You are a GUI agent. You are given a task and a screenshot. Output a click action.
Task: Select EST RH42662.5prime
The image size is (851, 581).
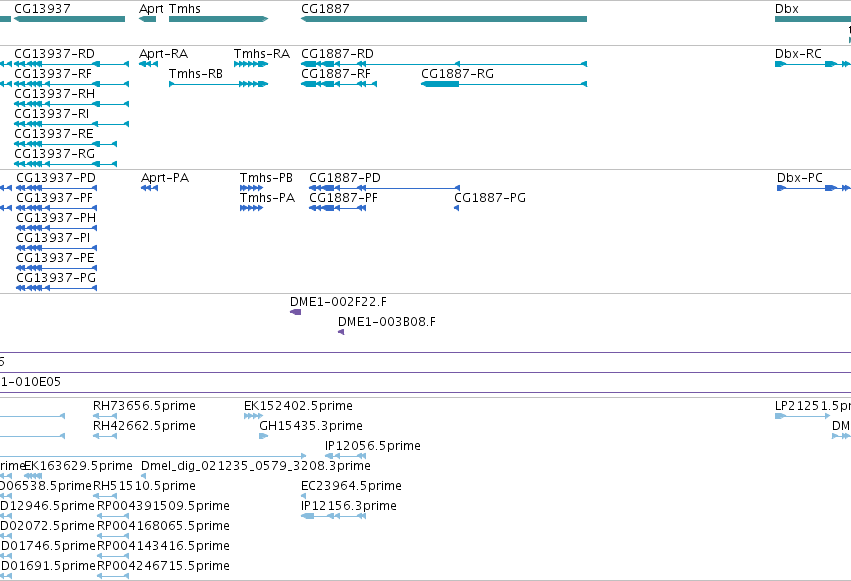pos(144,426)
